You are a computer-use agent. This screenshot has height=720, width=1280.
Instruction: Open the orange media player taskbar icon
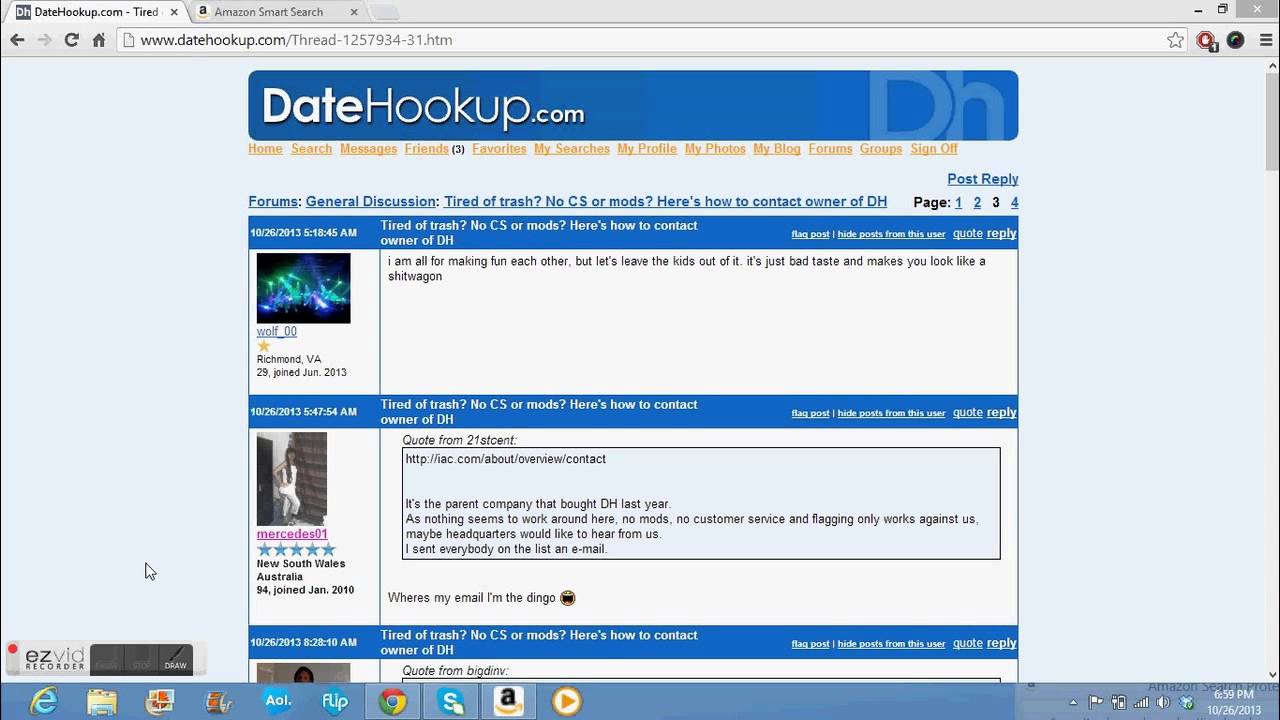(567, 702)
